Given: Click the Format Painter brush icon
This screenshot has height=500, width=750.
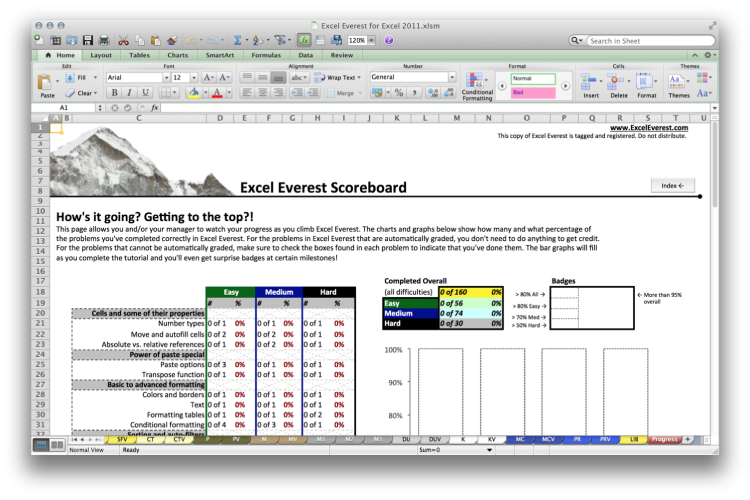Looking at the screenshot, I should coord(172,40).
